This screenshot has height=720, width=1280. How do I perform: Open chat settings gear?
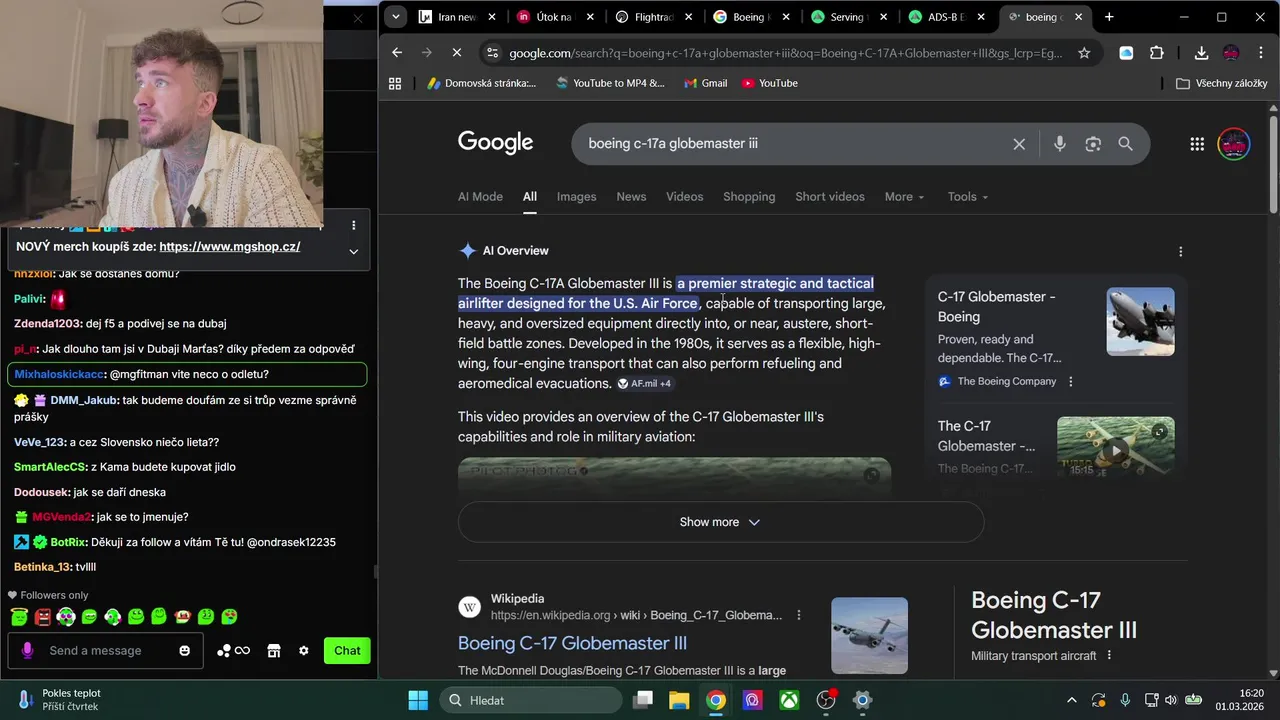click(x=304, y=651)
